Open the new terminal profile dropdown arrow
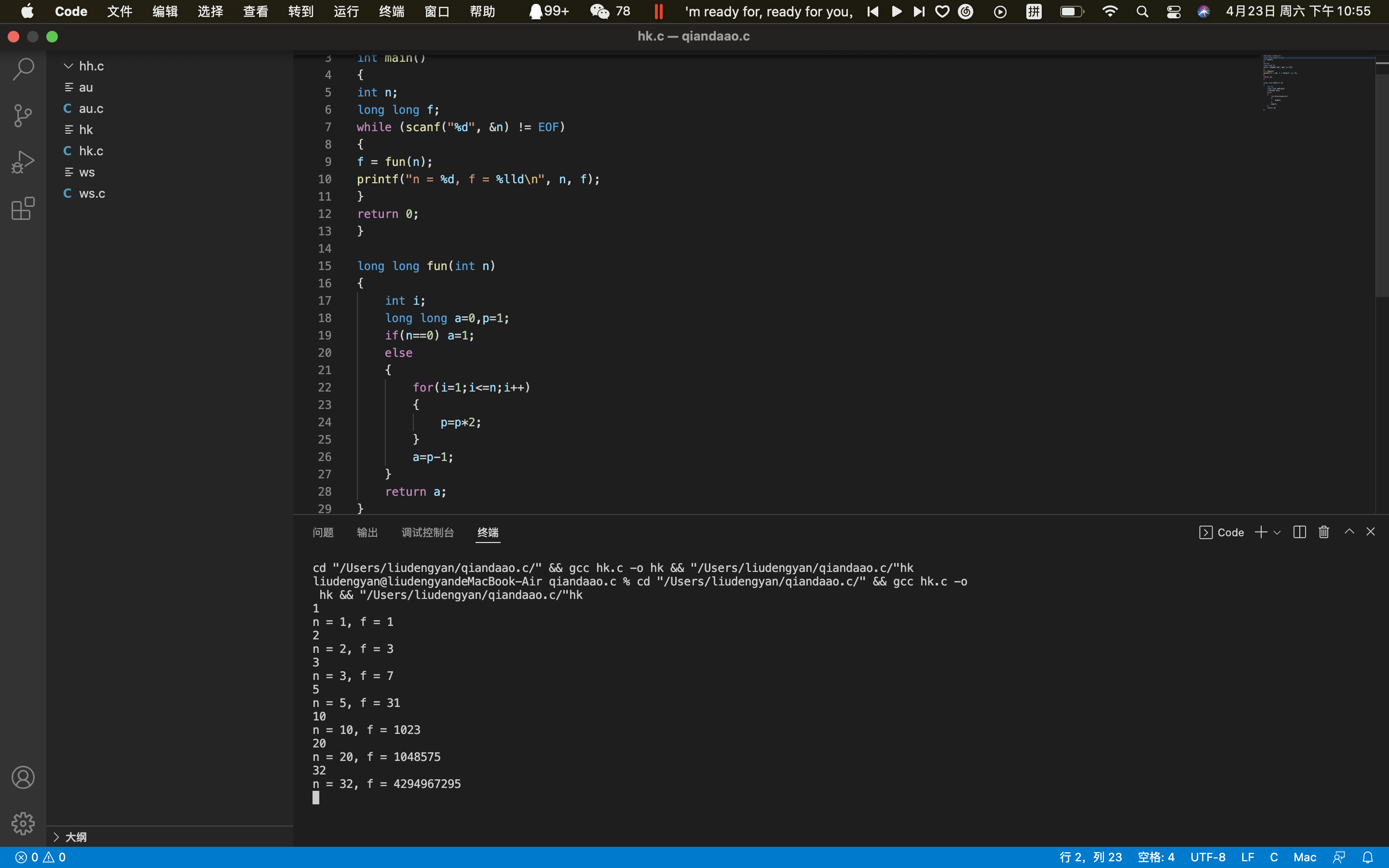This screenshot has height=868, width=1389. click(x=1277, y=533)
